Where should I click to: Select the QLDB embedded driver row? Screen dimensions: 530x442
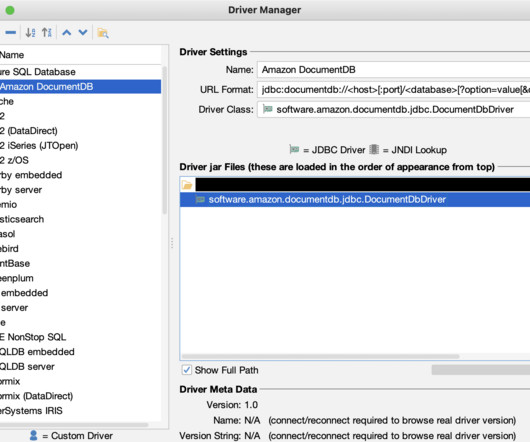click(80, 352)
